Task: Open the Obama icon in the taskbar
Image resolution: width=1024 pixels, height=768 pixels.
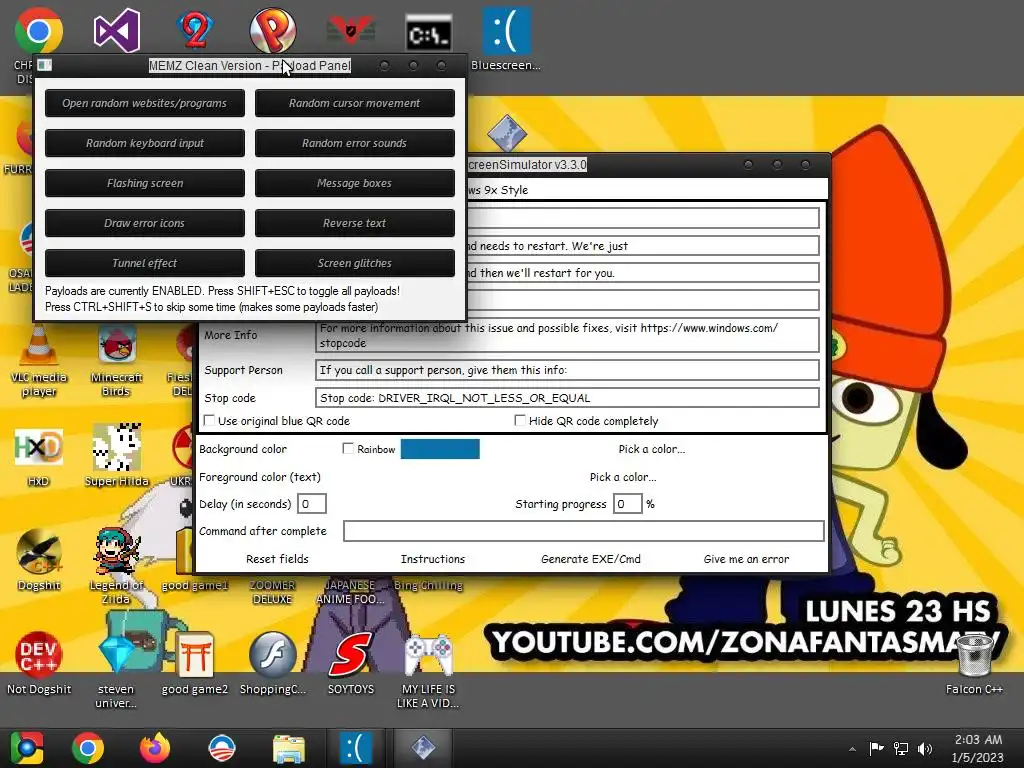Action: click(221, 748)
